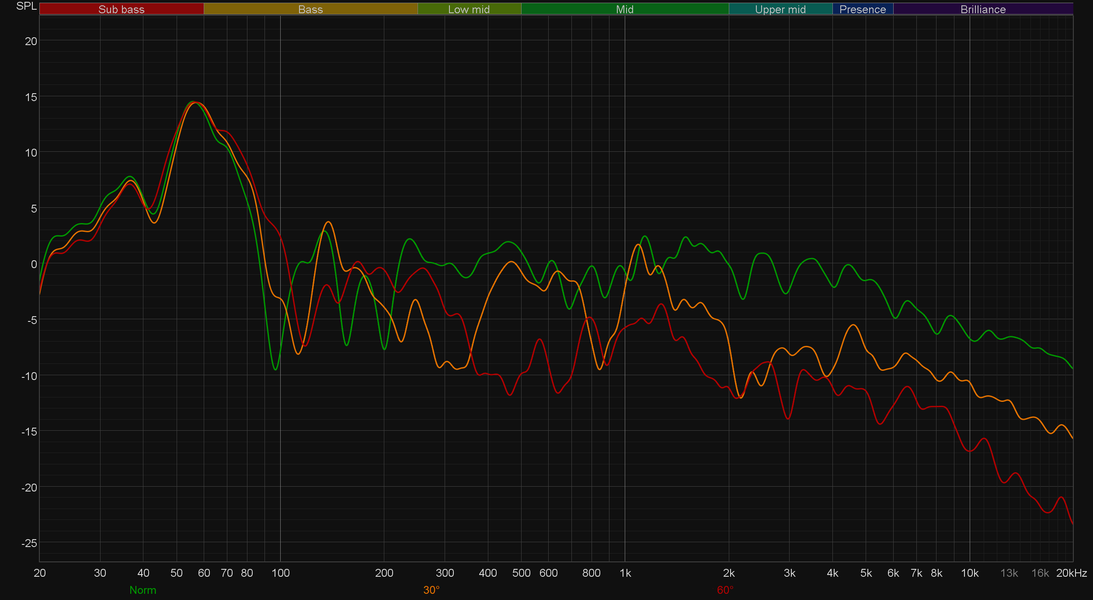This screenshot has width=1093, height=600.
Task: Click the 16k frequency axis label
Action: click(x=1040, y=574)
